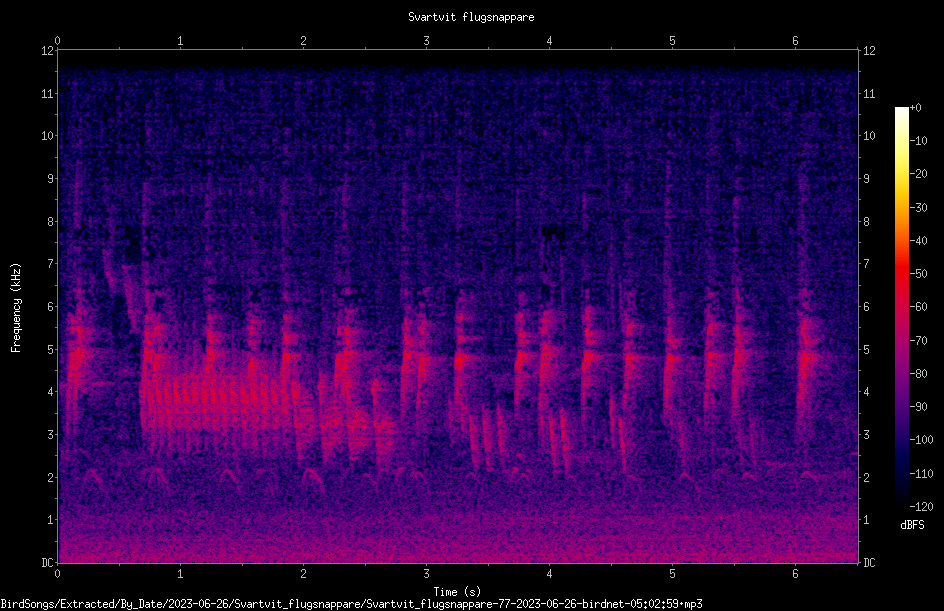Click the '-100' color scale label
The height and width of the screenshot is (611, 944).
tap(921, 440)
